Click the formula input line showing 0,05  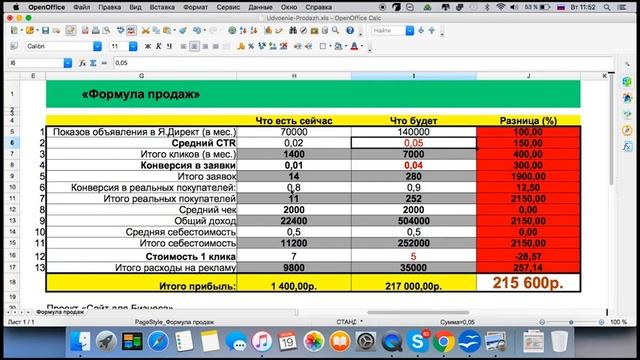[x=362, y=63]
